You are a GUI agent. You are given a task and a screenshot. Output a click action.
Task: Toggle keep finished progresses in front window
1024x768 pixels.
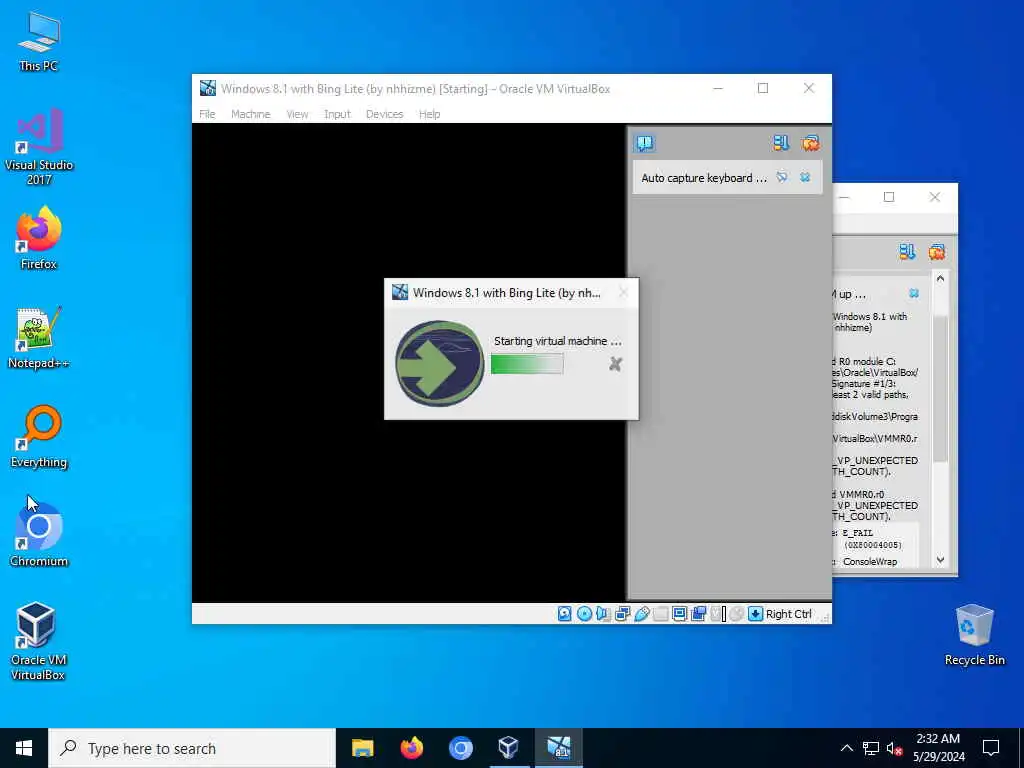point(780,143)
